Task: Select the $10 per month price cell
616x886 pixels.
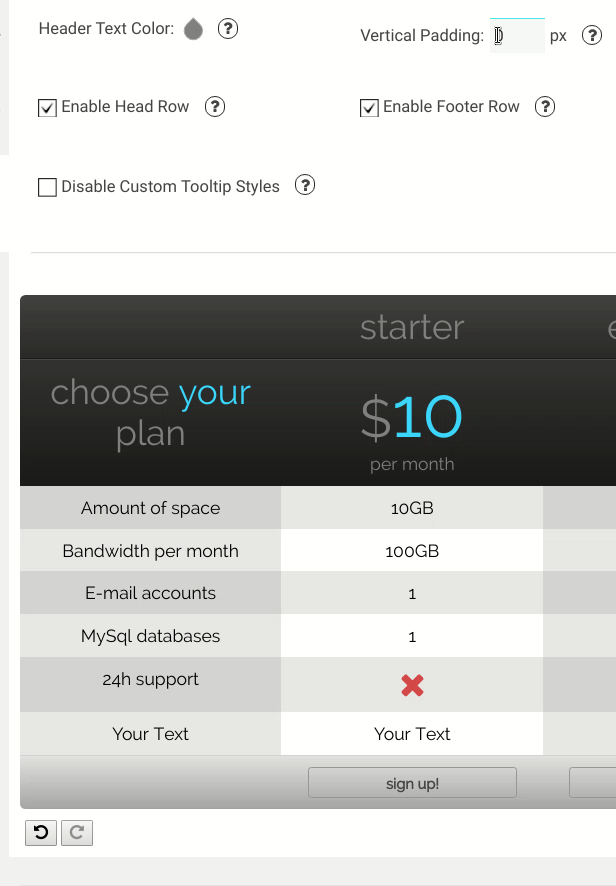Action: point(412,423)
